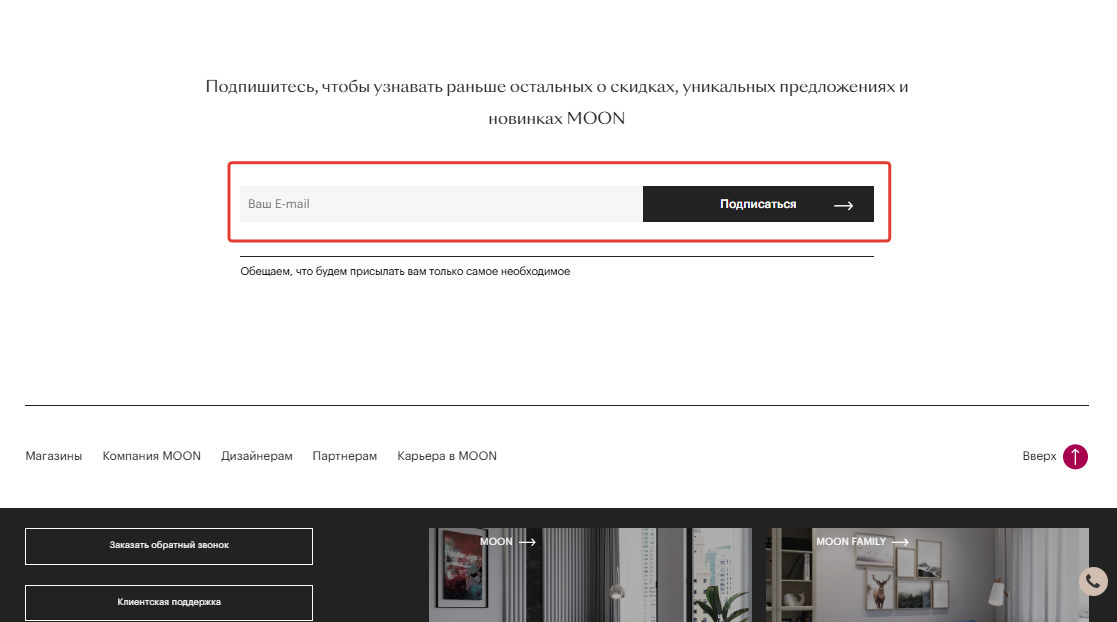The height and width of the screenshot is (622, 1117).
Task: Click 'Клиентская поддержка' button
Action: pyautogui.click(x=169, y=603)
